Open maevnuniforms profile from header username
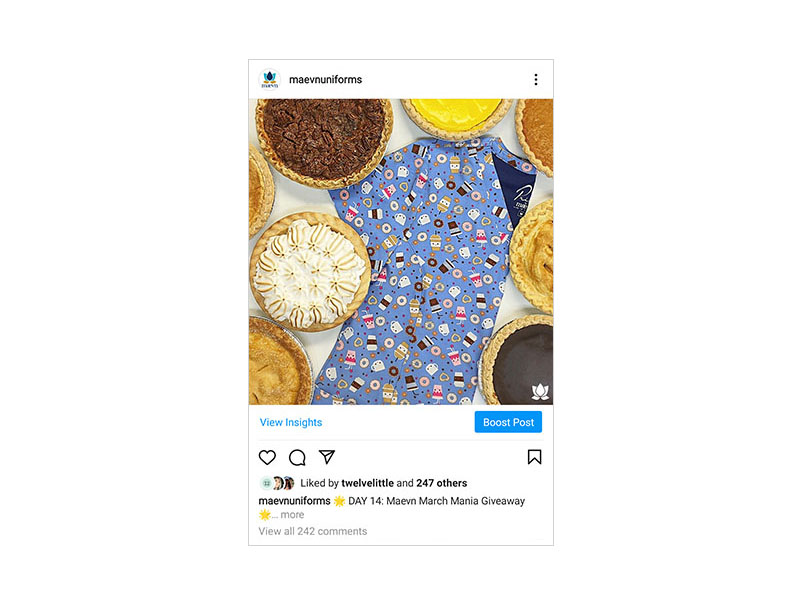 tap(326, 80)
